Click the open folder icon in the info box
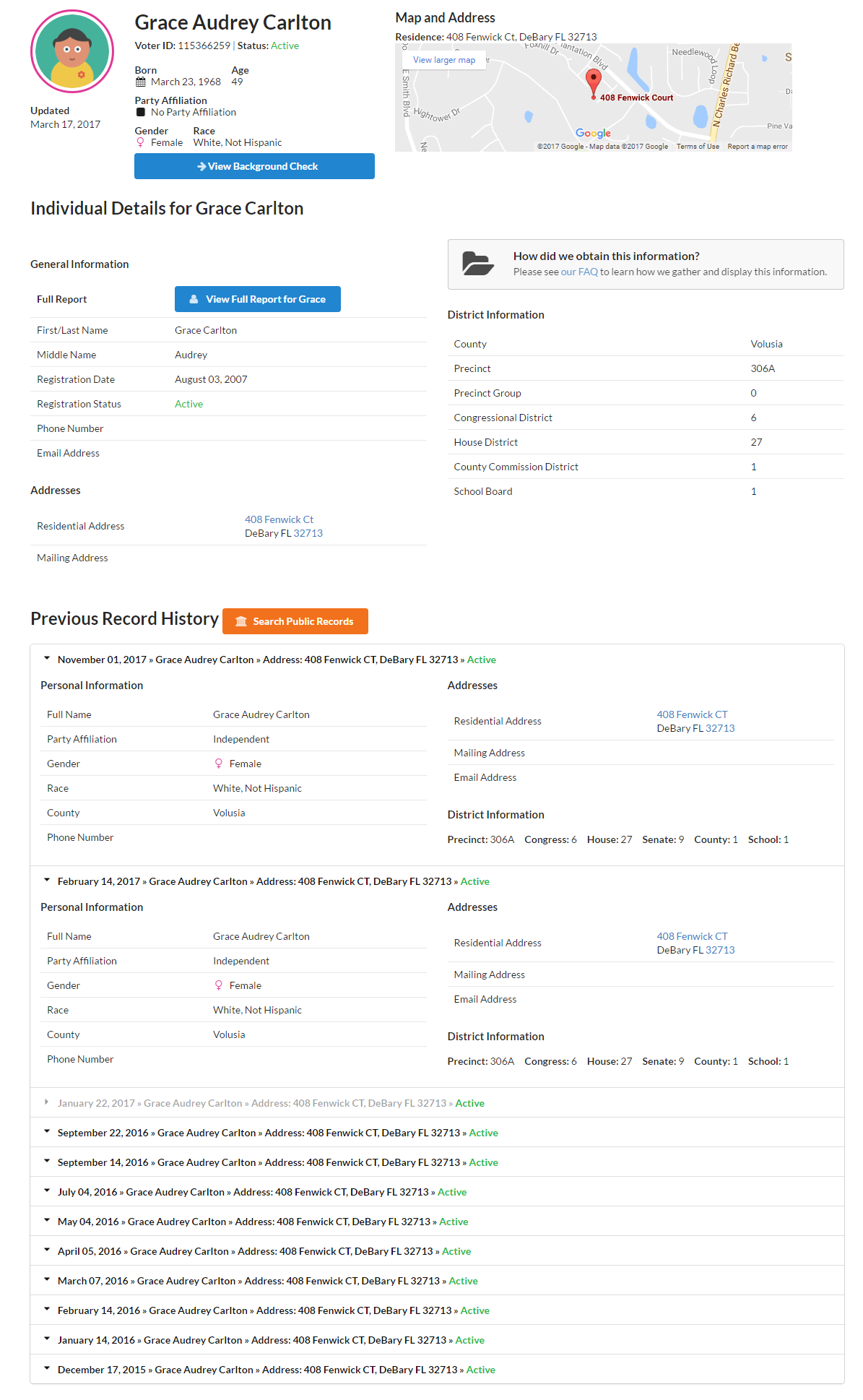The height and width of the screenshot is (1400, 863). coord(478,264)
